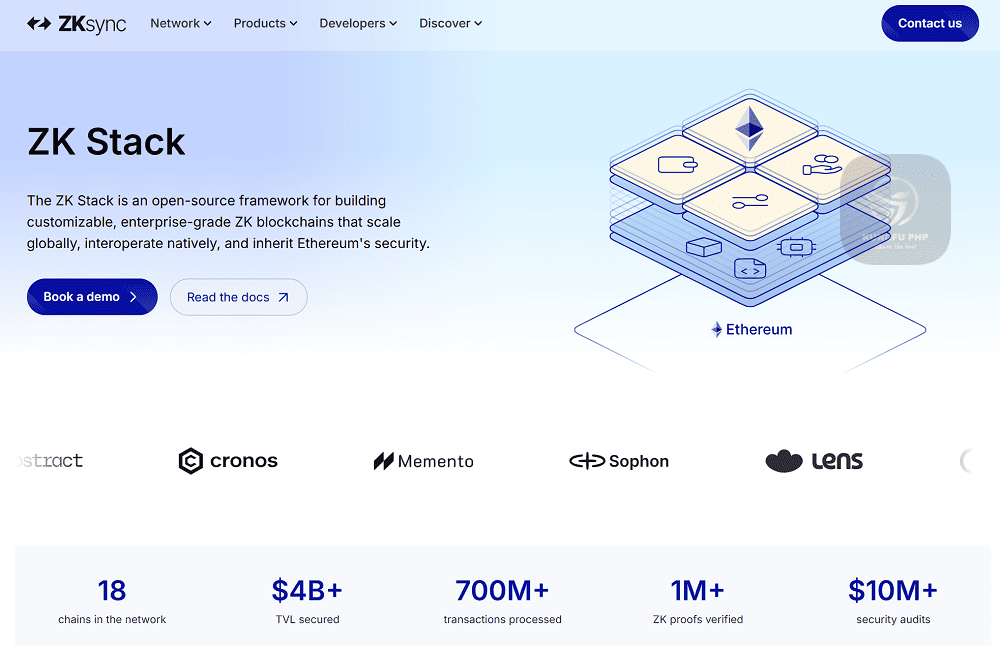Open the Products menu
The image size is (1000, 646).
pos(265,24)
